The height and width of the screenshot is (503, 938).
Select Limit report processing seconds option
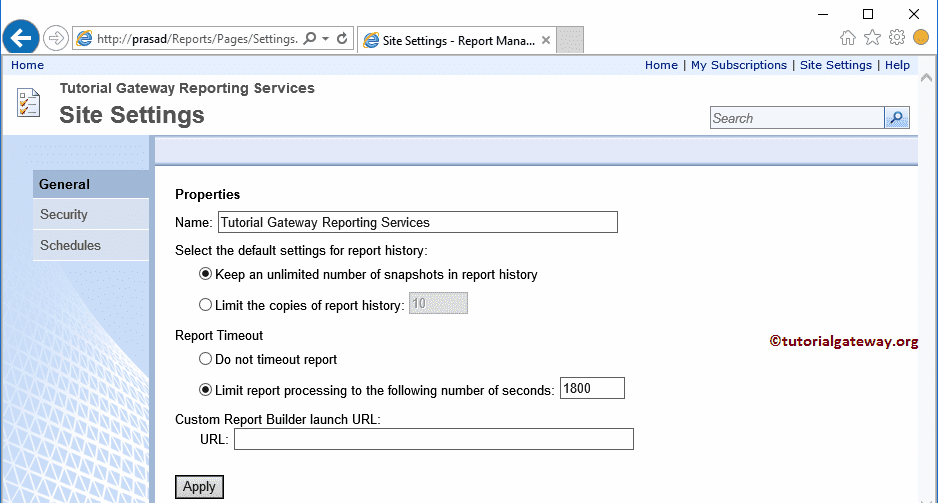tap(206, 390)
